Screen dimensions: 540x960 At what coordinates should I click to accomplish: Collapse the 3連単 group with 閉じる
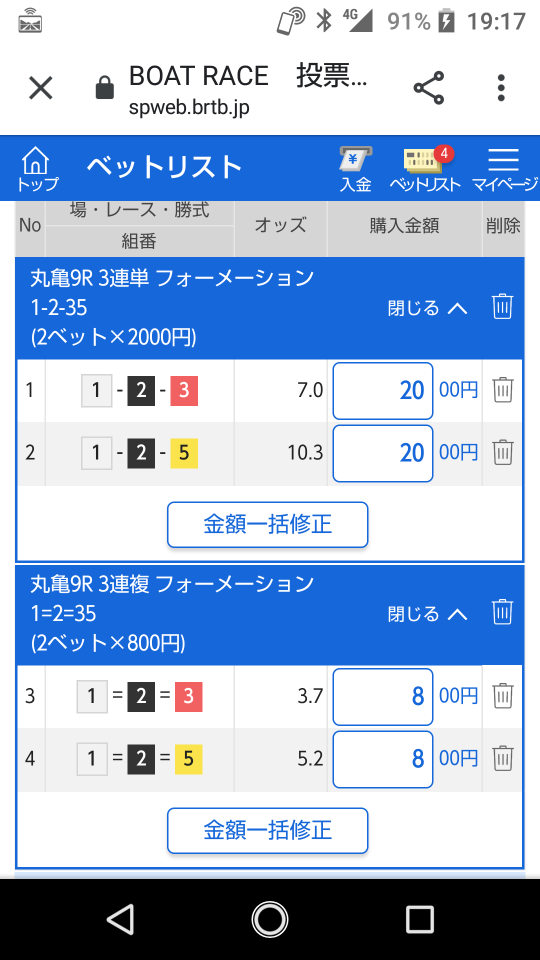click(x=427, y=307)
